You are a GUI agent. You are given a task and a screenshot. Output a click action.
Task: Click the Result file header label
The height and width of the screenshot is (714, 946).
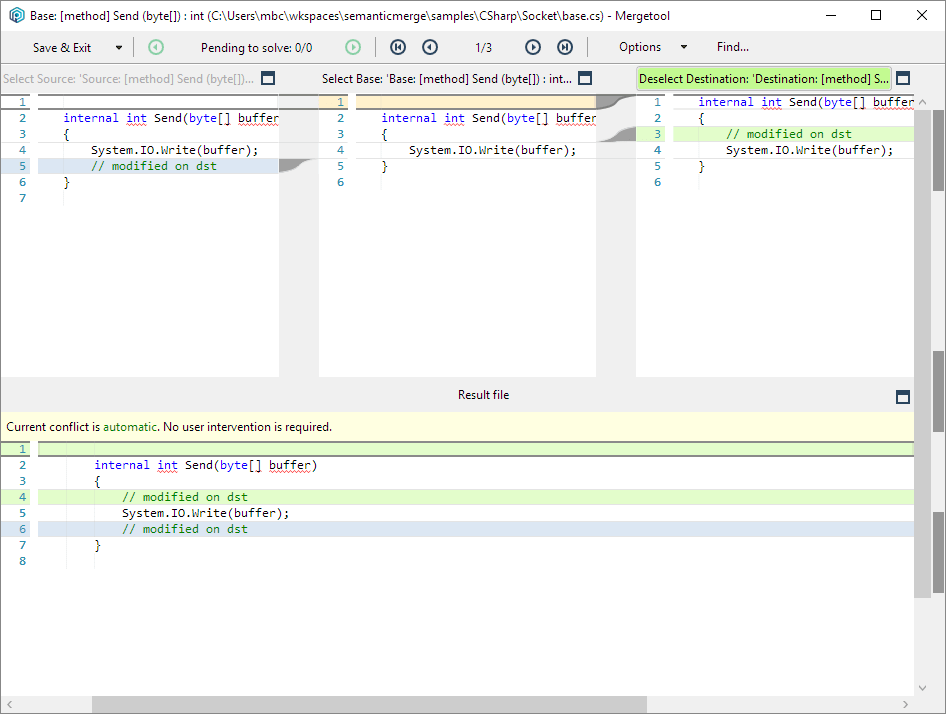pyautogui.click(x=483, y=395)
